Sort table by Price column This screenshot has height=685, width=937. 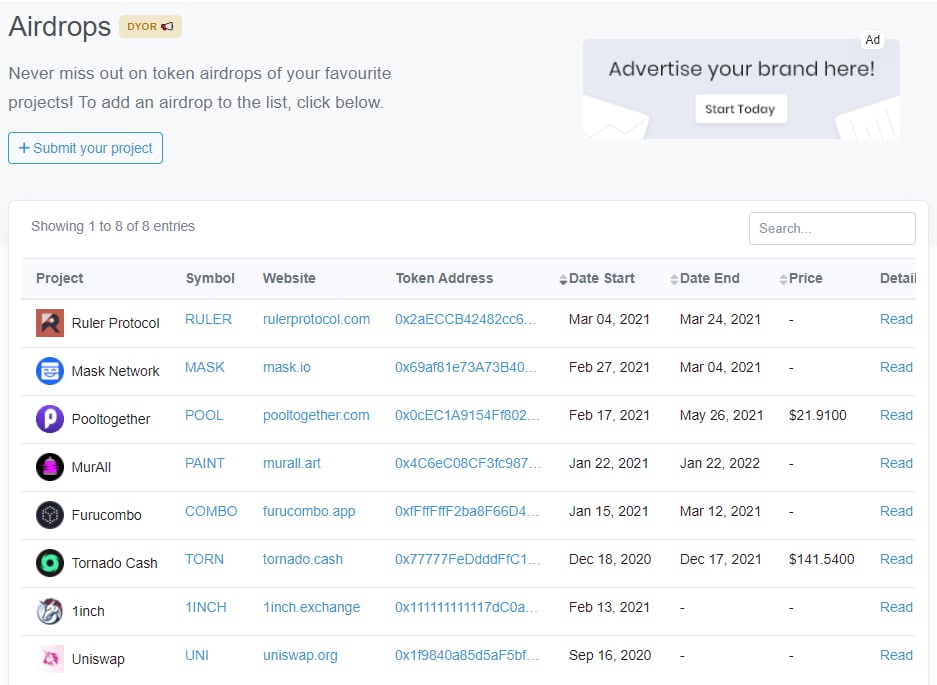pos(804,278)
